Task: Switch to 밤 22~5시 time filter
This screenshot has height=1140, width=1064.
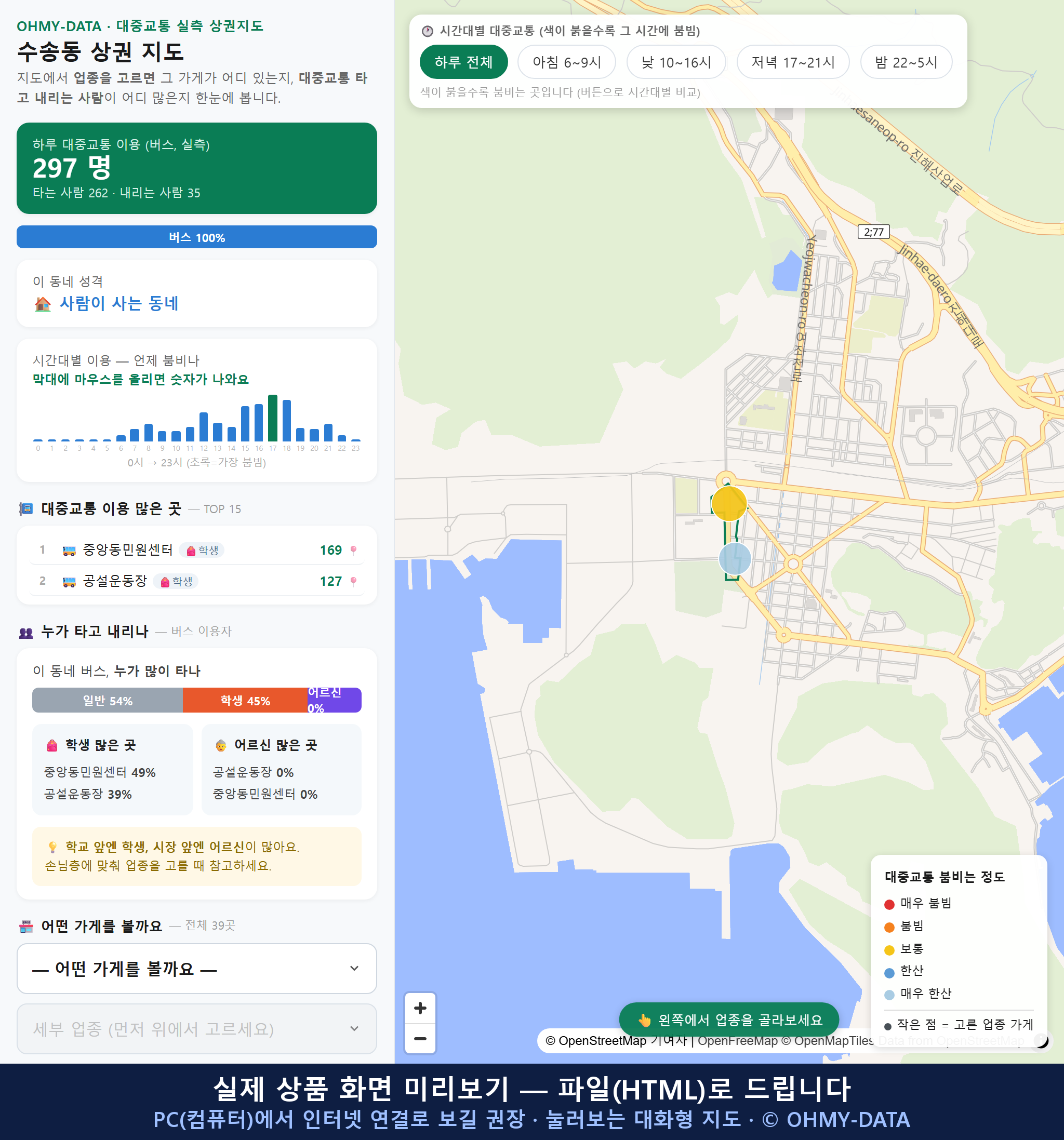Action: 906,62
